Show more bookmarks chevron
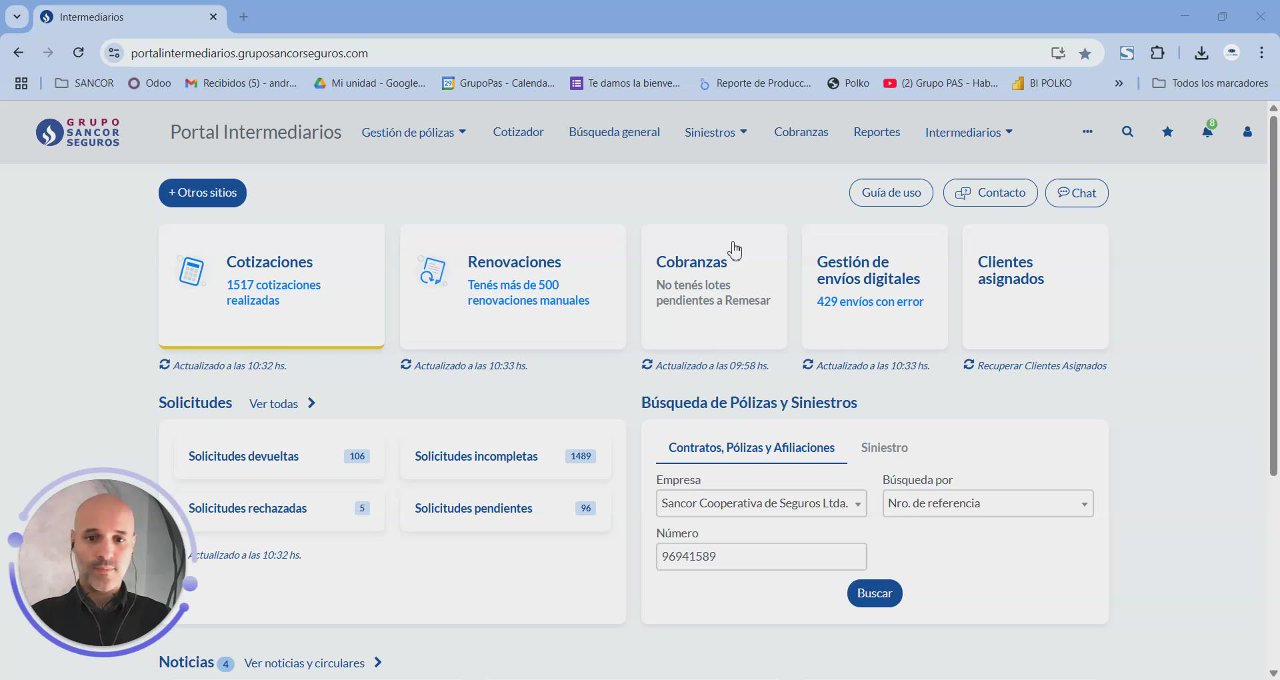This screenshot has height=680, width=1280. 1119,83
